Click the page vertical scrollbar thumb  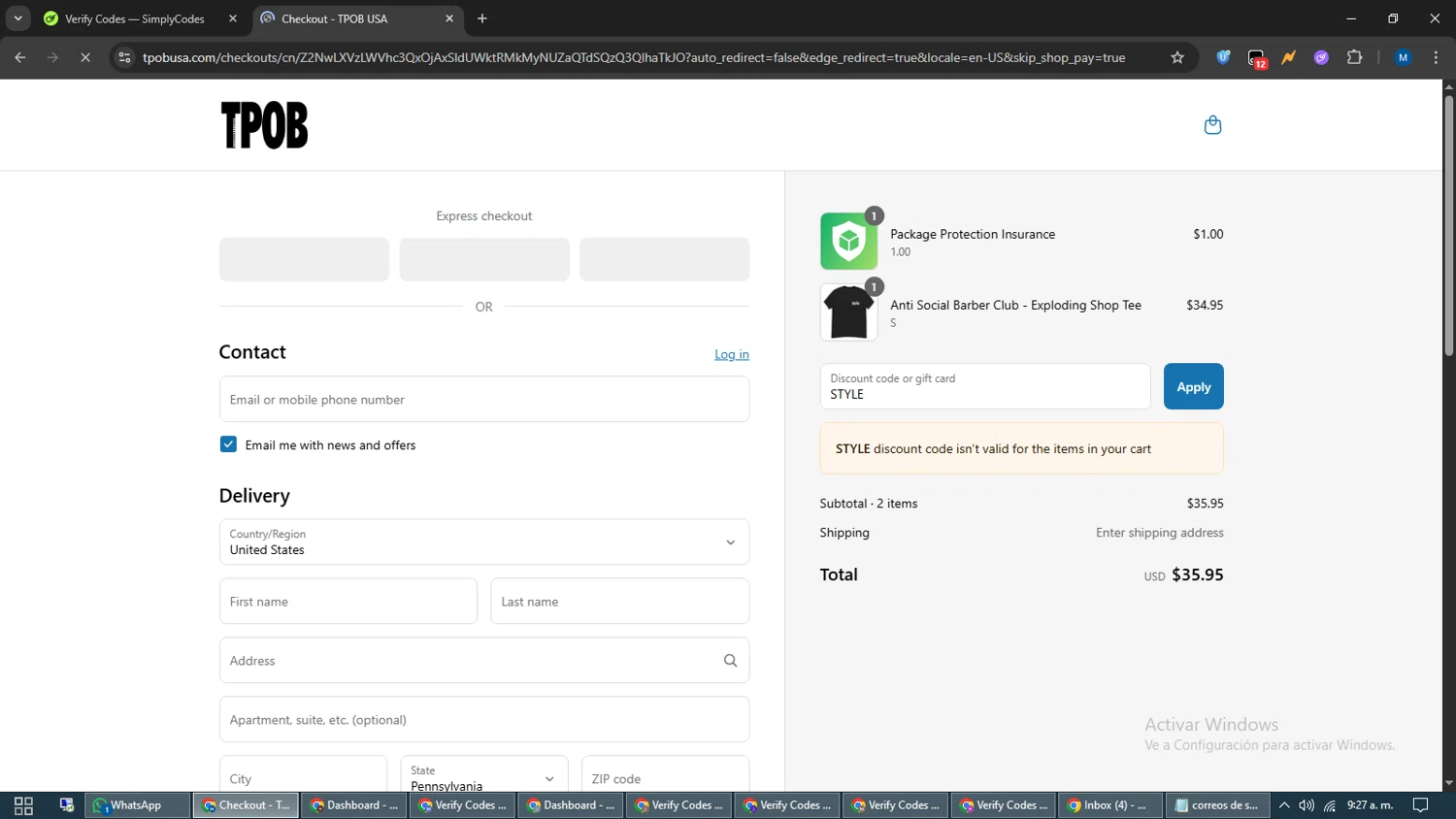coord(1448,226)
